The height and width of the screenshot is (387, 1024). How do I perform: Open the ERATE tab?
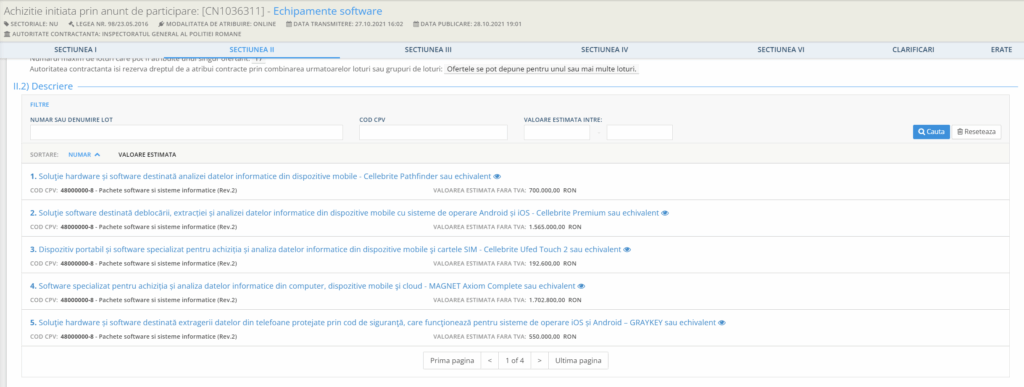[x=1001, y=50]
